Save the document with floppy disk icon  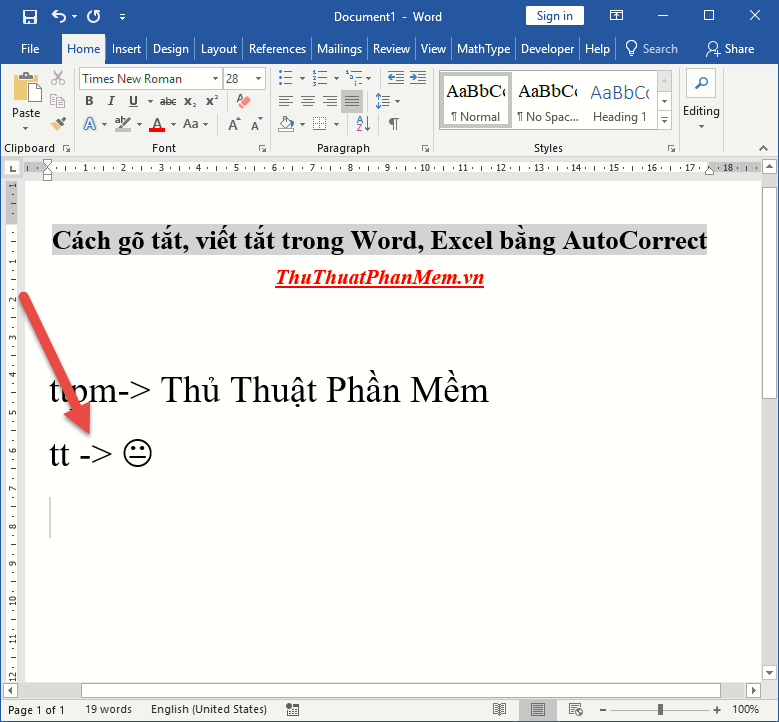pos(30,17)
